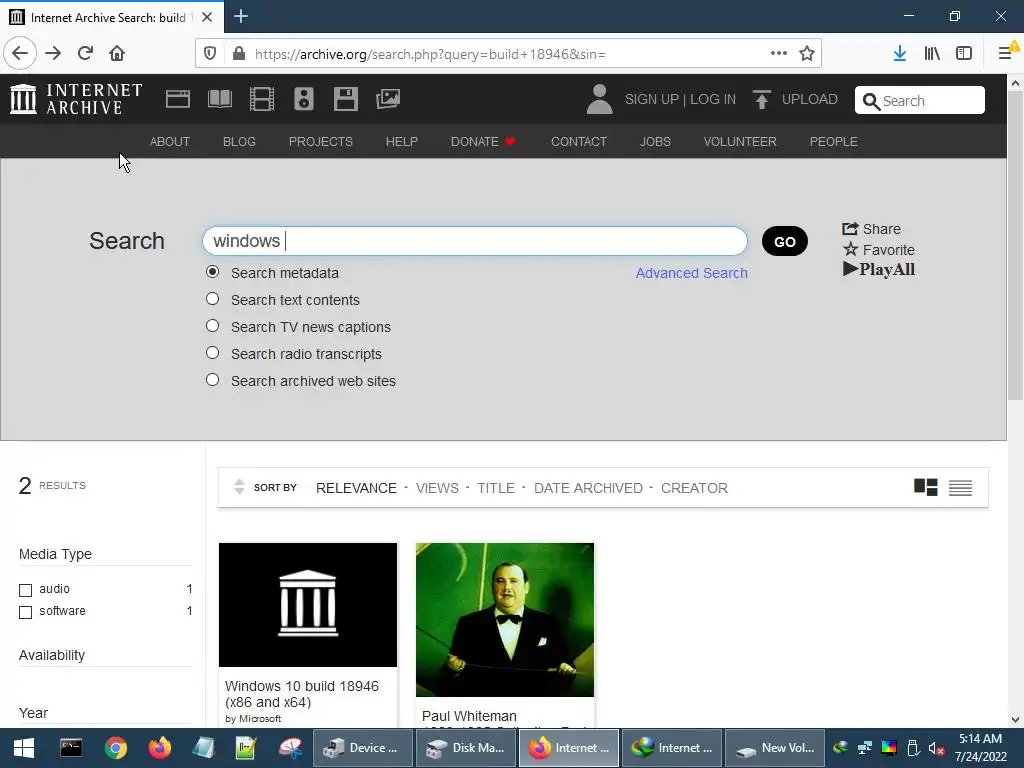Viewport: 1024px width, 768px height.
Task: Open PROJECTS in the nav bar
Action: [x=321, y=142]
